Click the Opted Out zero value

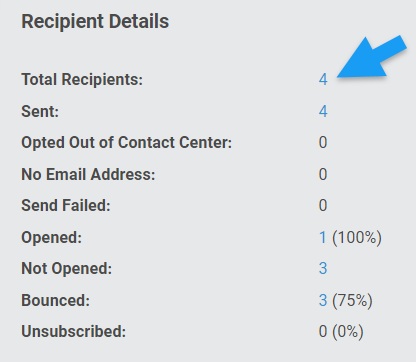(323, 143)
